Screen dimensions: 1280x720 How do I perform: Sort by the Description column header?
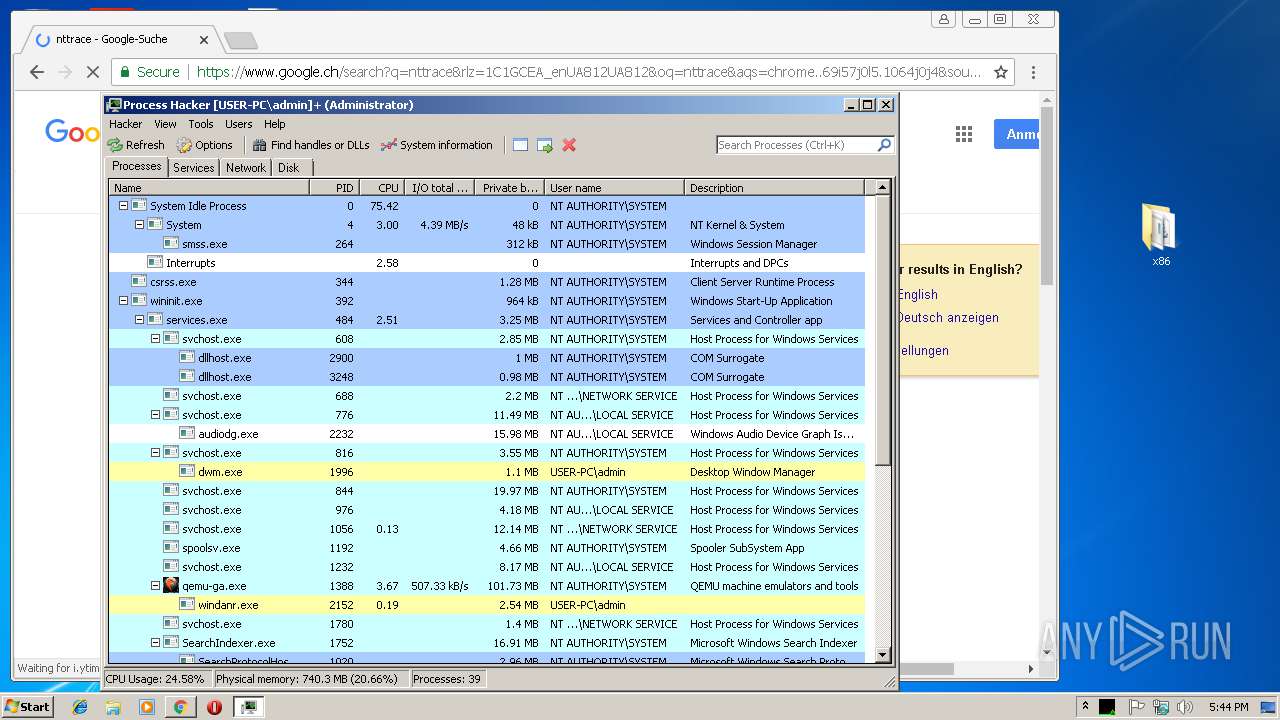pos(774,187)
